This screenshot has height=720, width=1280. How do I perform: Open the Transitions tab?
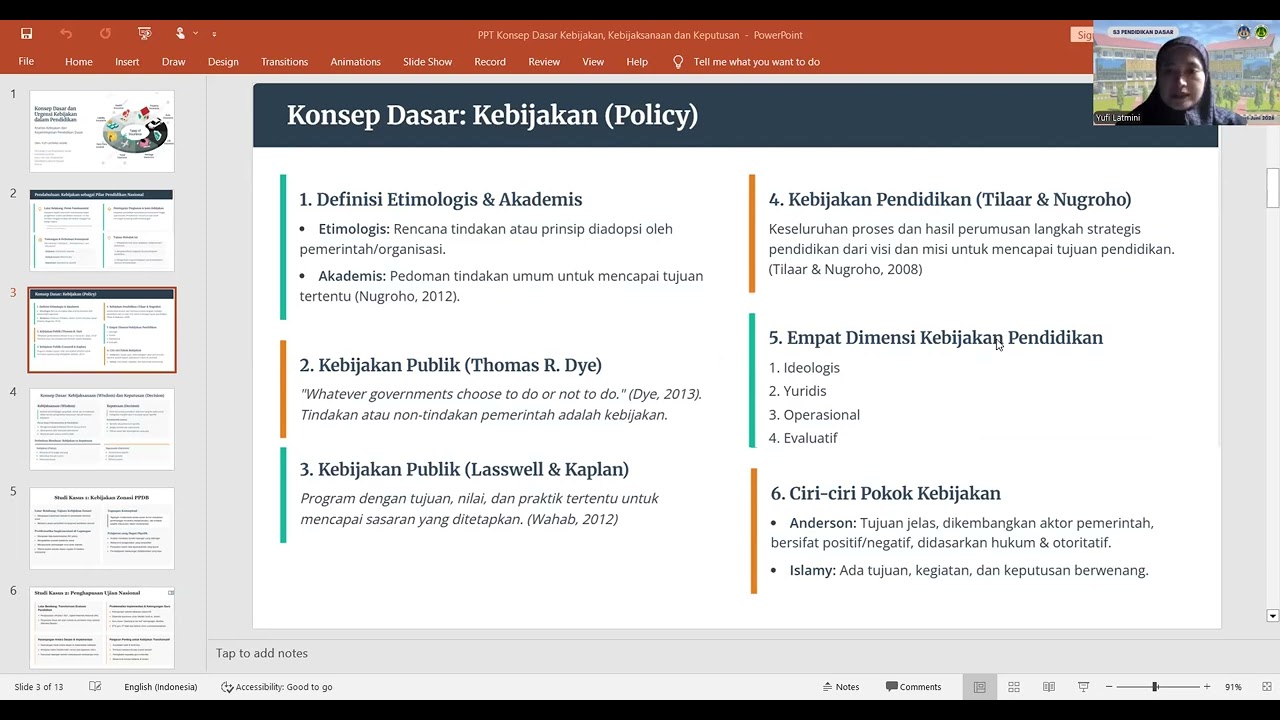pos(284,62)
